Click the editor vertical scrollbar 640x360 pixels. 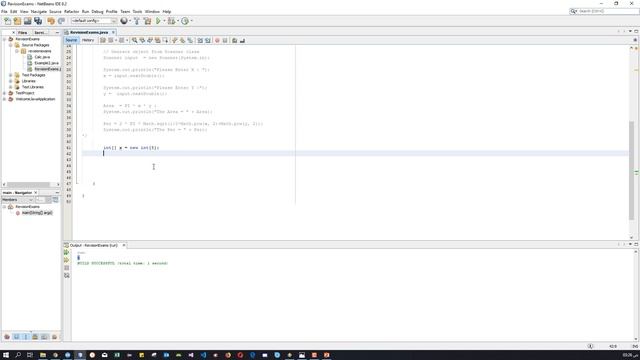pos(631,171)
